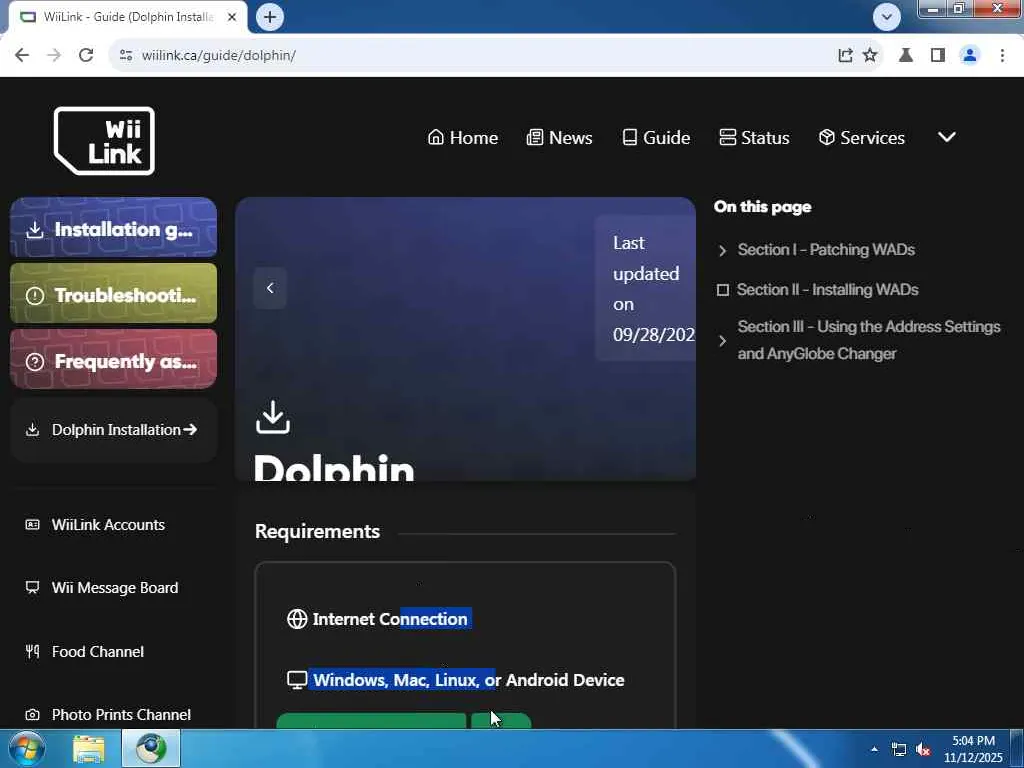
Task: Open Photo Prints Channel in sidebar
Action: 108,714
